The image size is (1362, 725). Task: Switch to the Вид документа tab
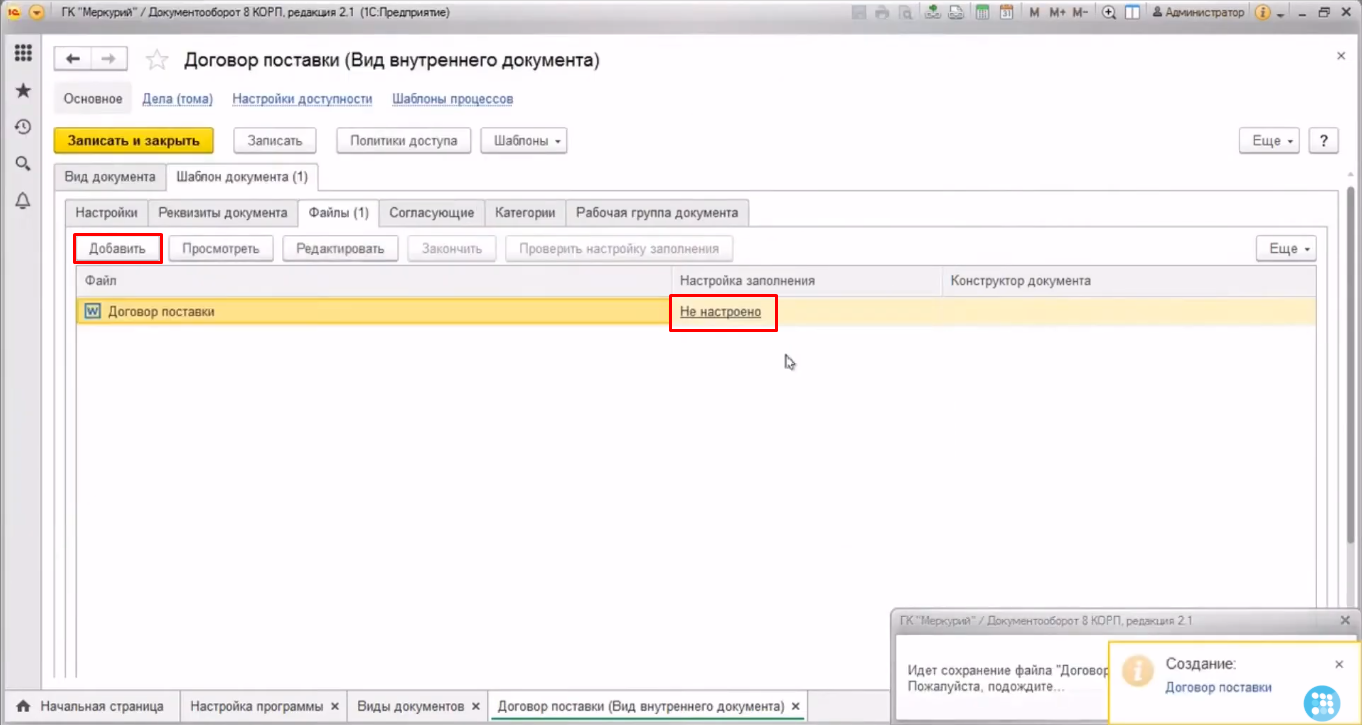coord(110,177)
